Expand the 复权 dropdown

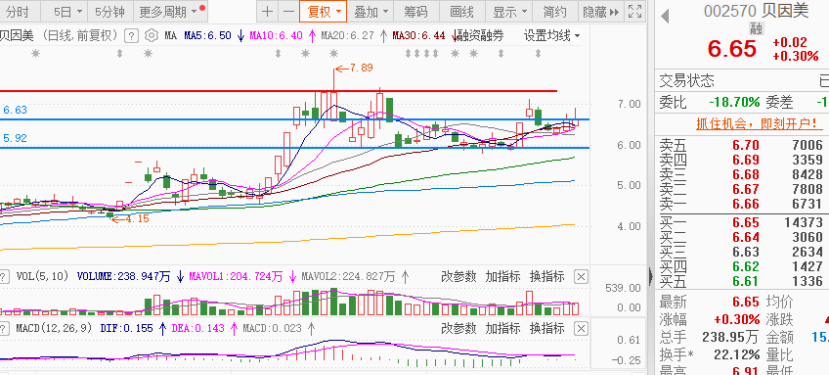[x=323, y=12]
